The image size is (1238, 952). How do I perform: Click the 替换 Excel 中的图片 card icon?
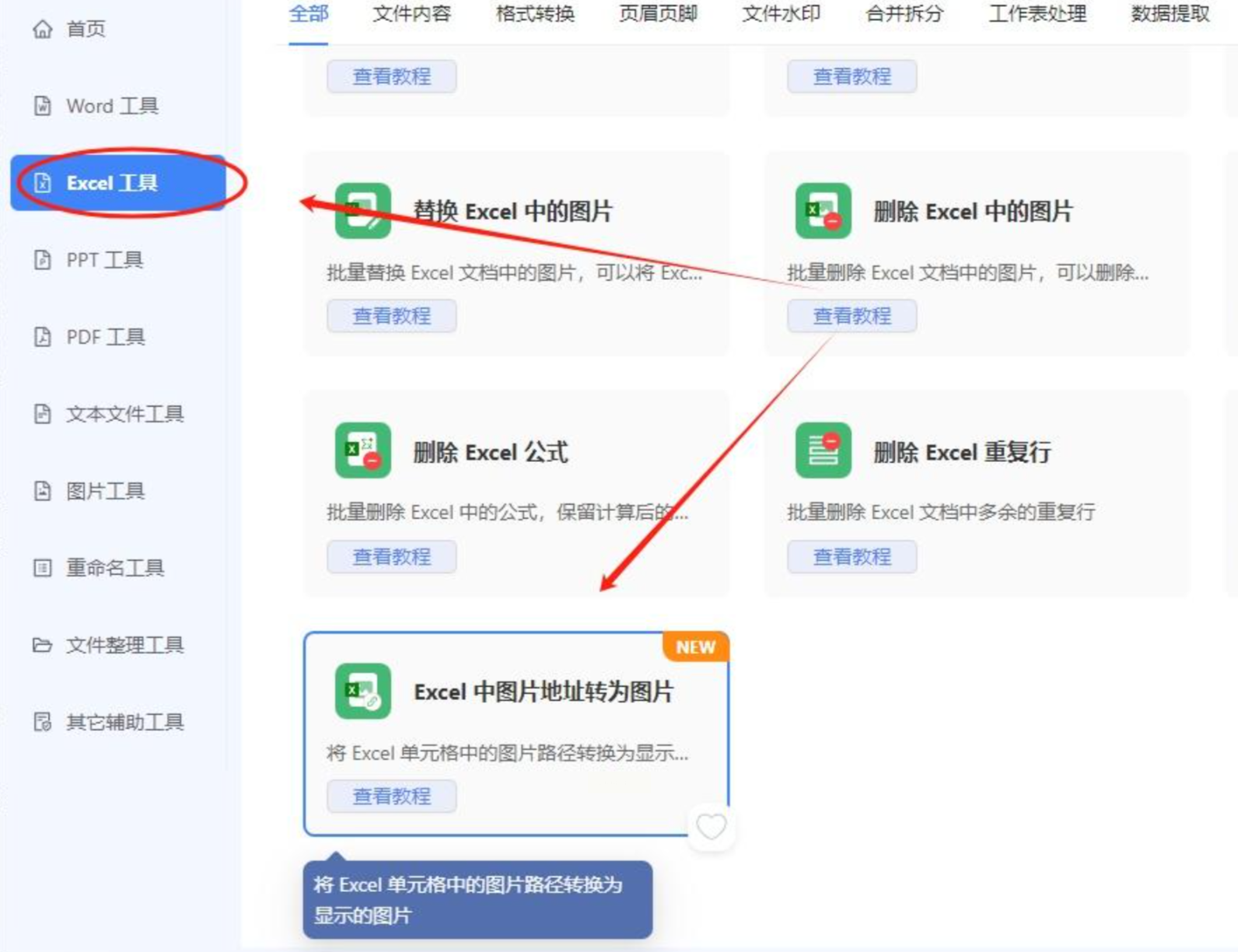363,211
